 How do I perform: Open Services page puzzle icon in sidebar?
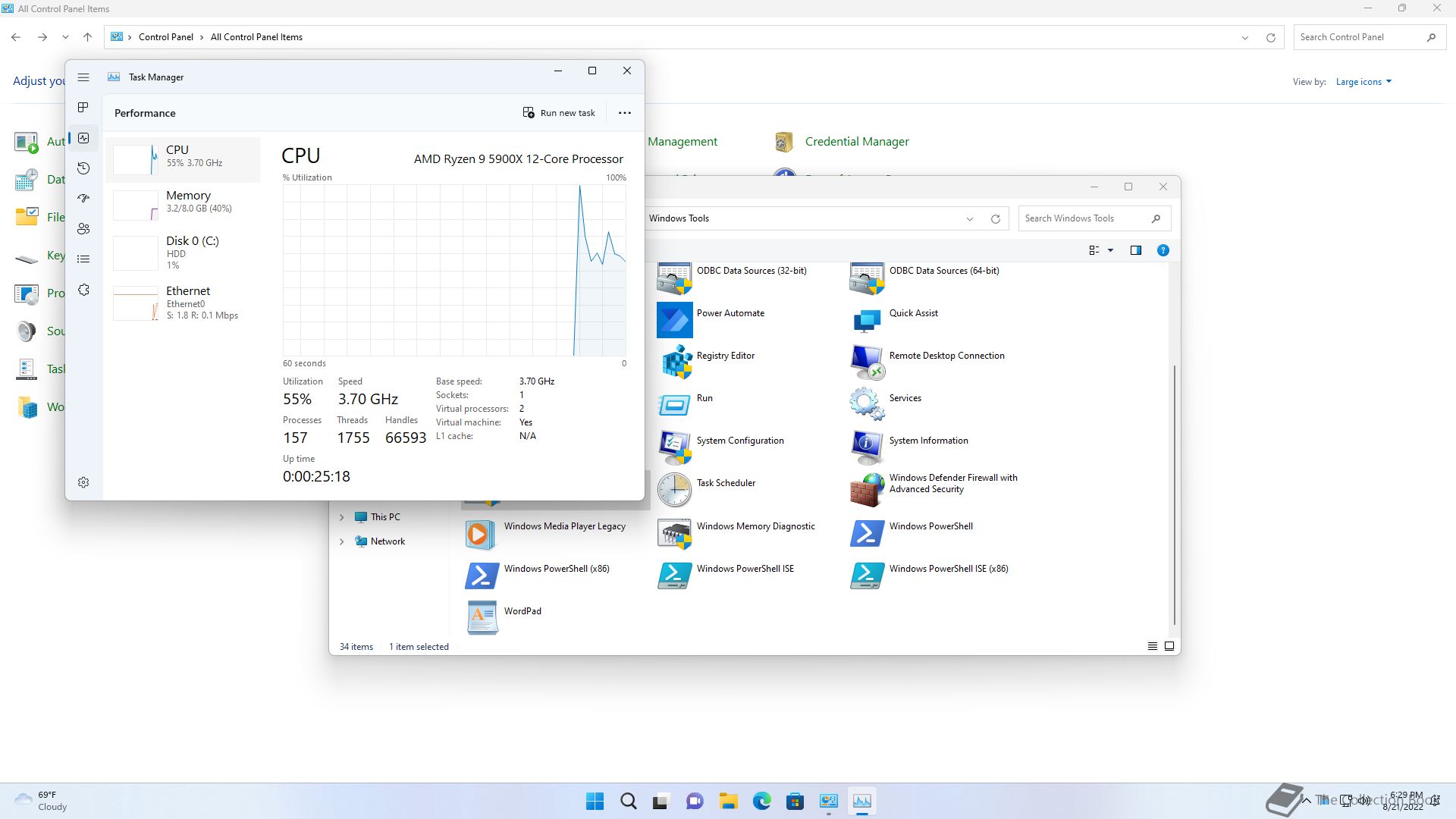(x=83, y=290)
